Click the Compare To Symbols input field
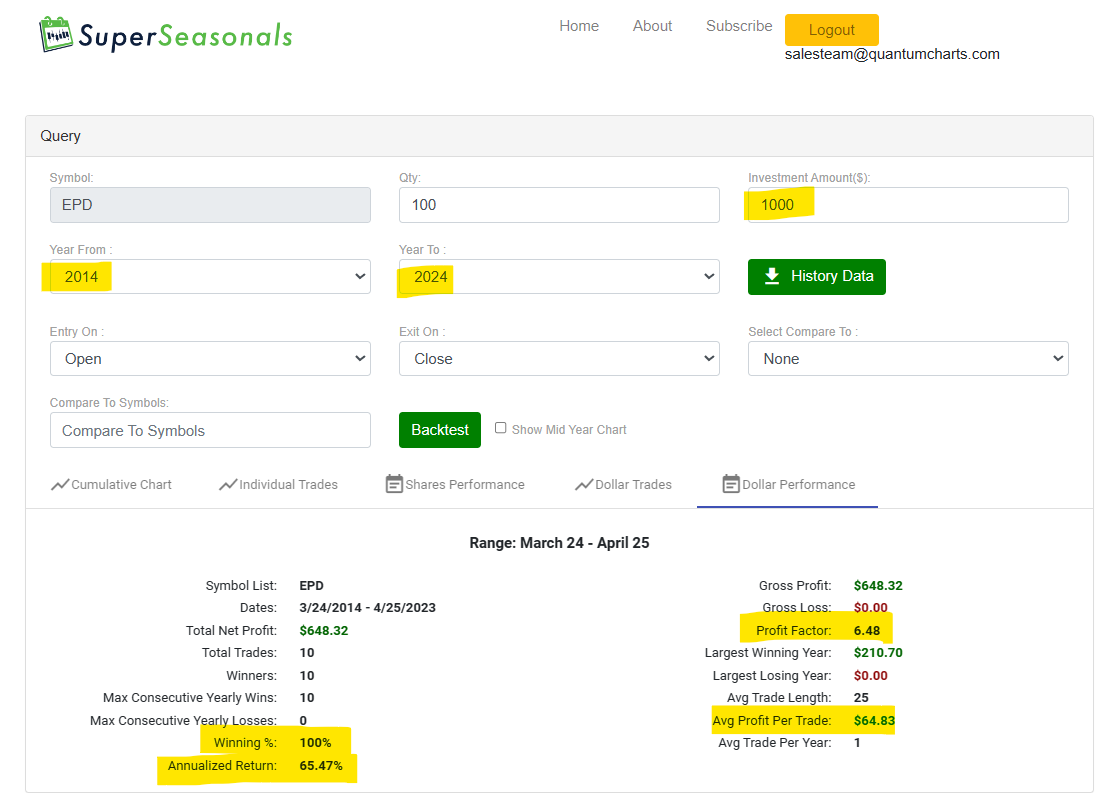Screen dimensions: 1101x793 pos(210,430)
